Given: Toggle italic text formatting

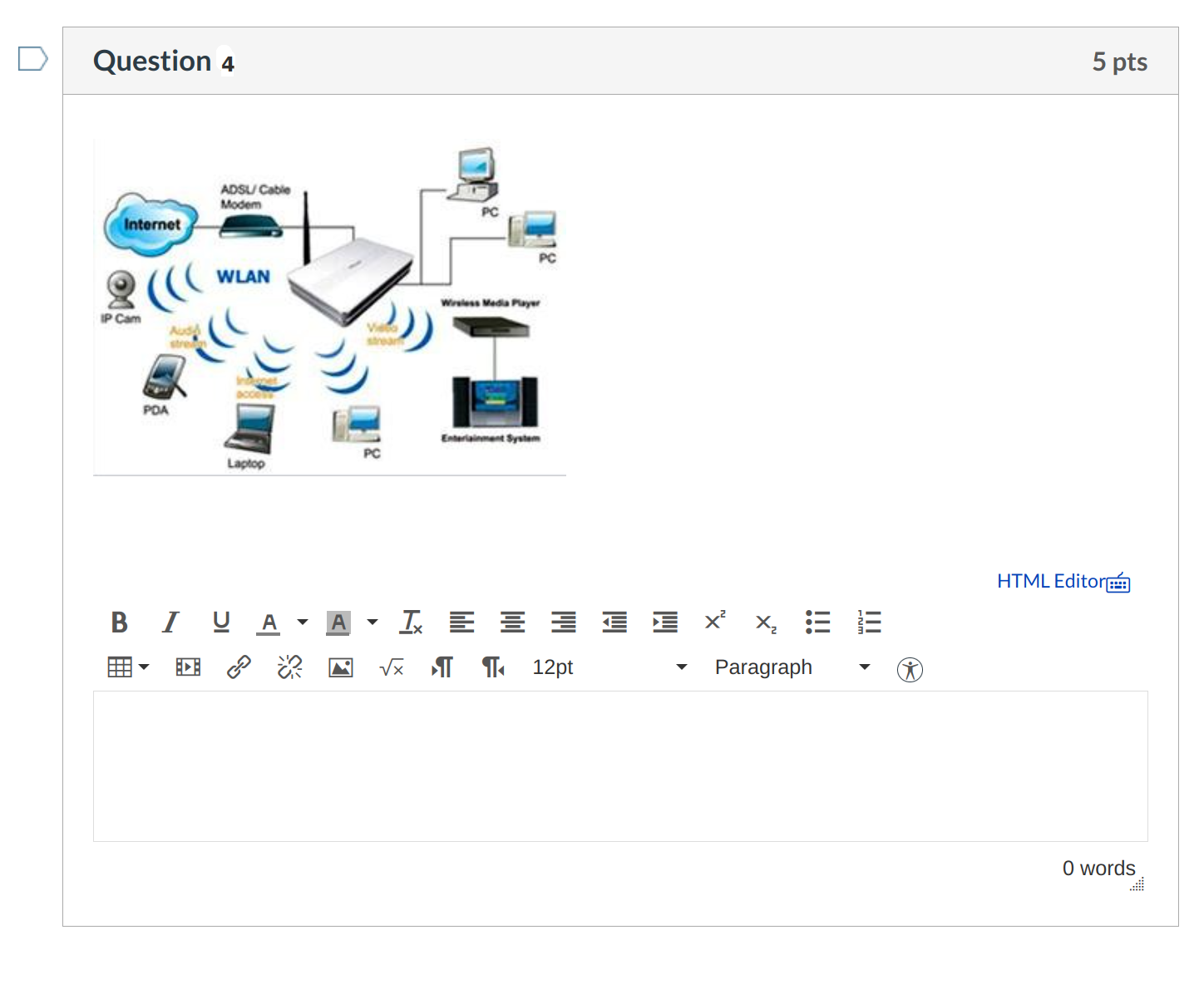Looking at the screenshot, I should tap(170, 622).
